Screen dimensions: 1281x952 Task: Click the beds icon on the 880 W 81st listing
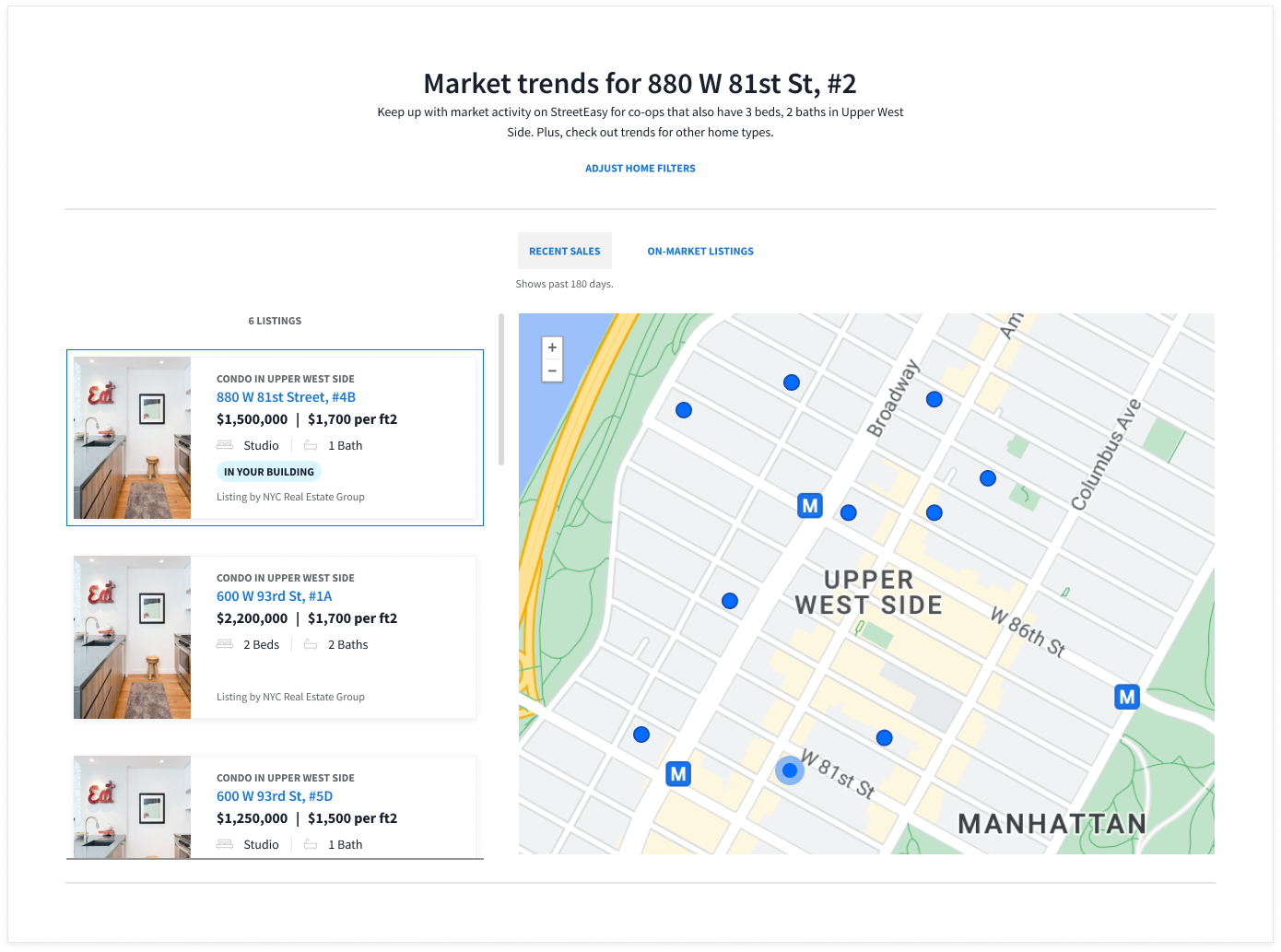click(x=225, y=444)
